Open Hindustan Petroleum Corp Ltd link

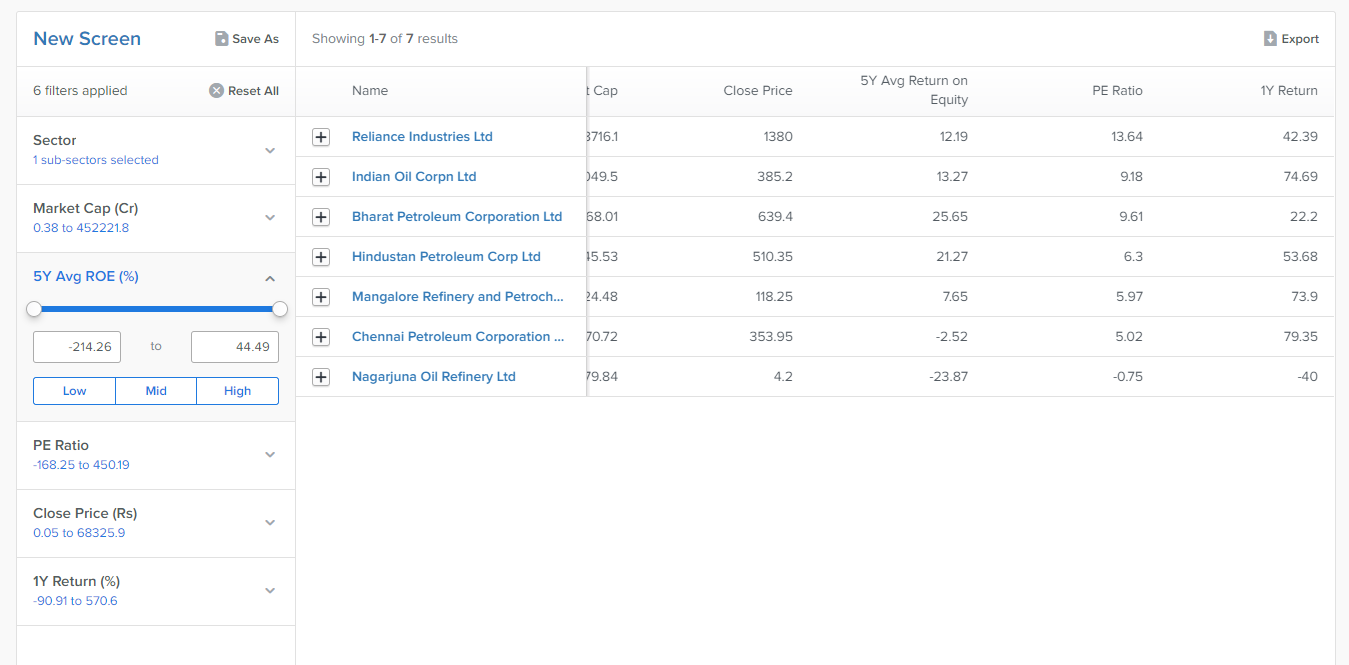pyautogui.click(x=446, y=257)
